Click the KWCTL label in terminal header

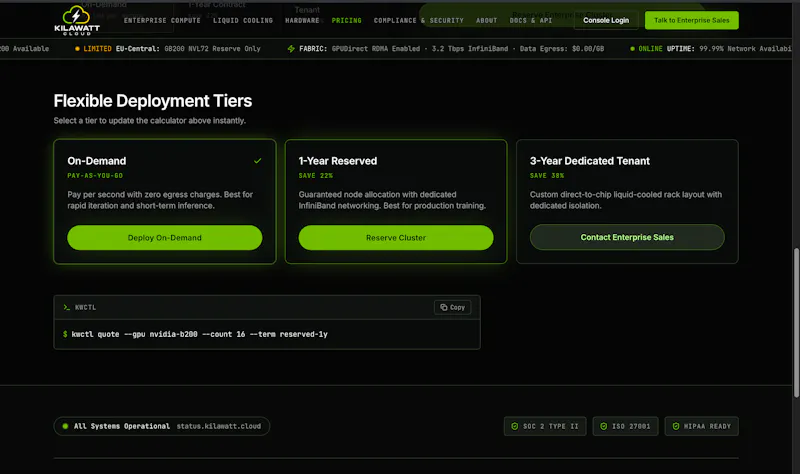click(x=85, y=307)
